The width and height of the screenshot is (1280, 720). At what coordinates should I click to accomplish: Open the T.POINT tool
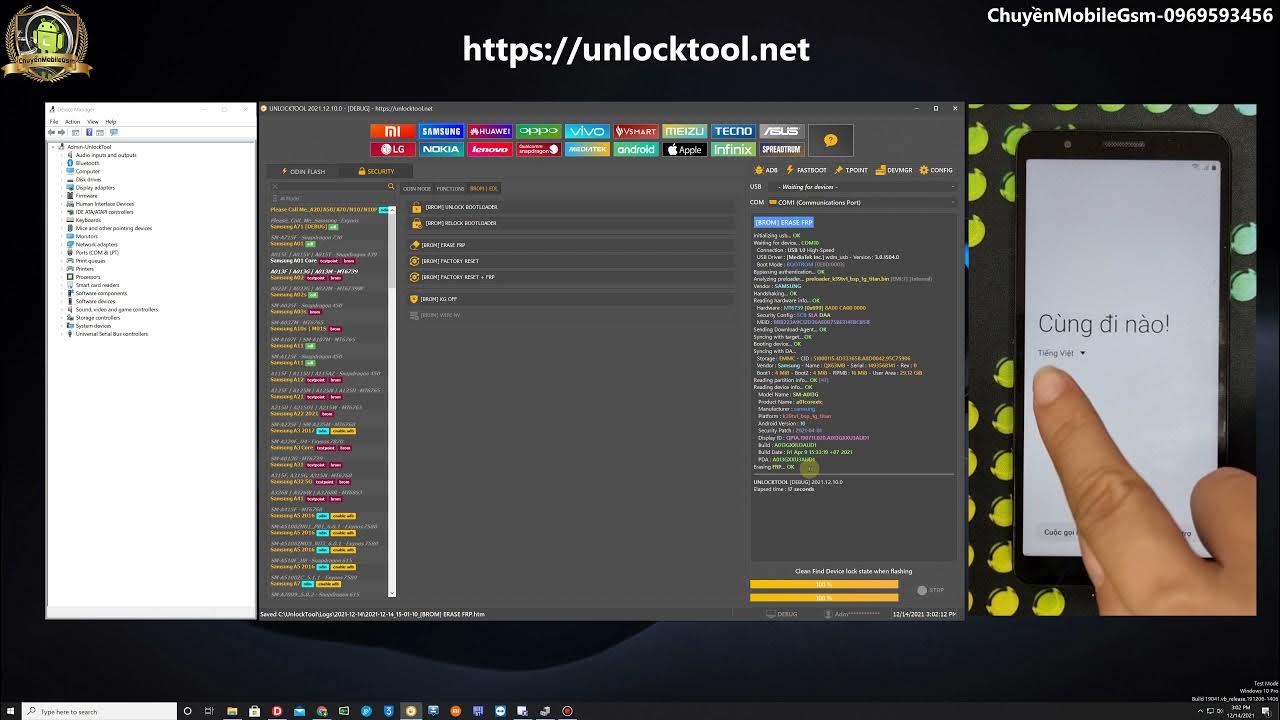pyautogui.click(x=851, y=170)
